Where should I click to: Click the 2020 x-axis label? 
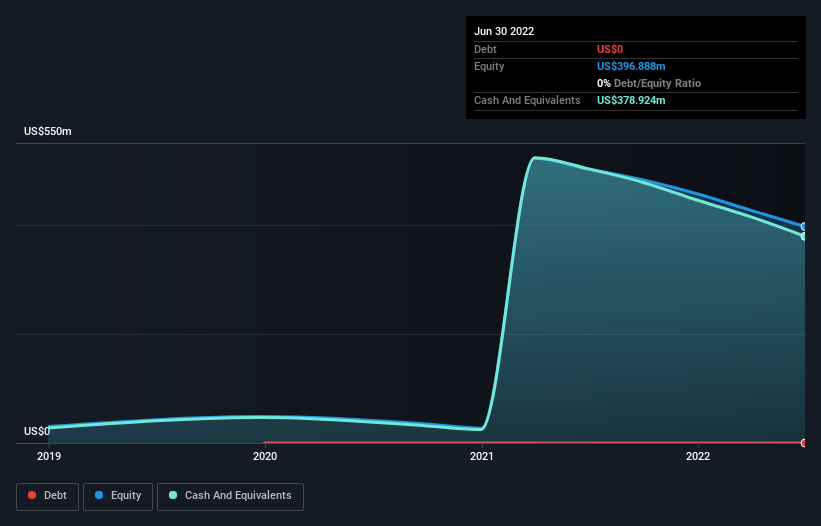tap(265, 456)
